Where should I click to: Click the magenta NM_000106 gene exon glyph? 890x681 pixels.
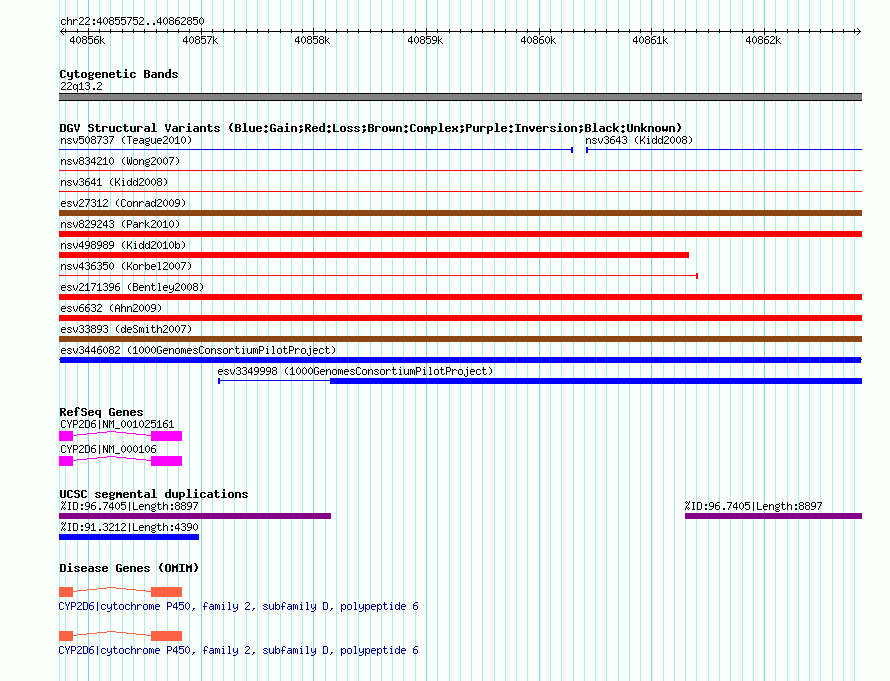click(x=120, y=461)
